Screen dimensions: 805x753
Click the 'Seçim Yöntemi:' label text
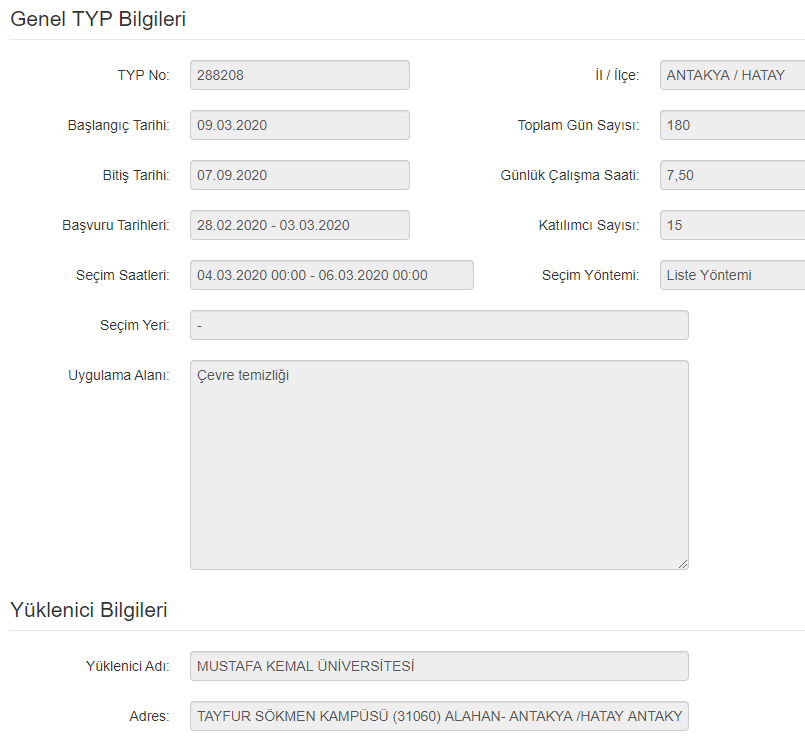(590, 275)
